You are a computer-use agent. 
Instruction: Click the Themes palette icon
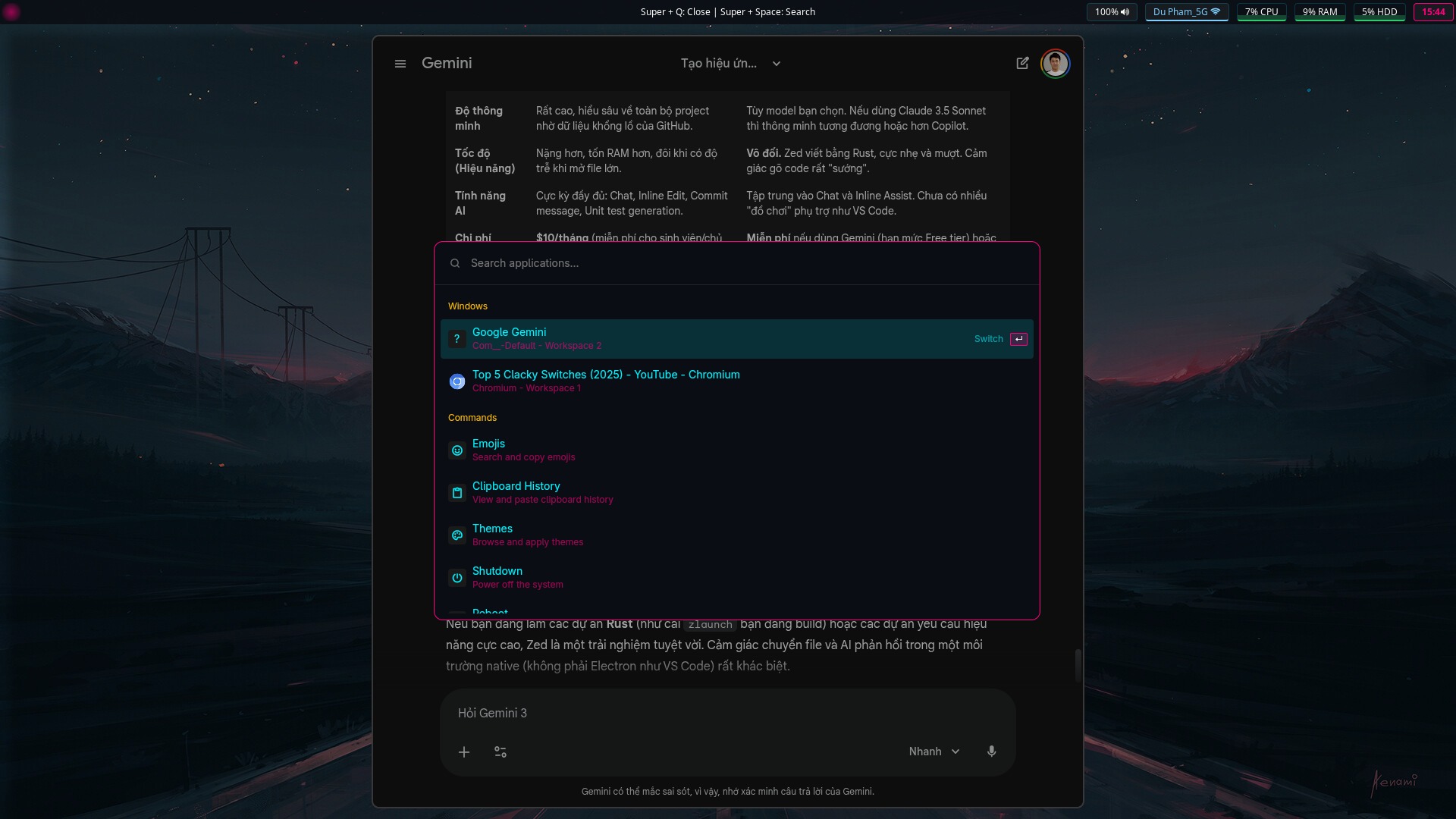pos(457,535)
